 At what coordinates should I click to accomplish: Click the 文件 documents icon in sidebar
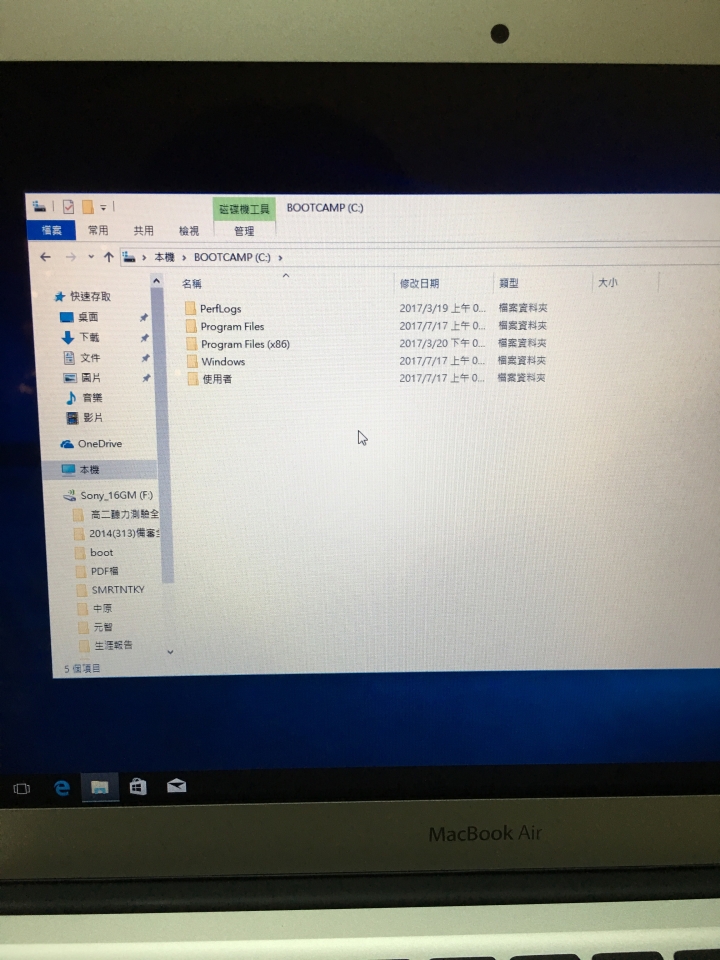[69, 358]
